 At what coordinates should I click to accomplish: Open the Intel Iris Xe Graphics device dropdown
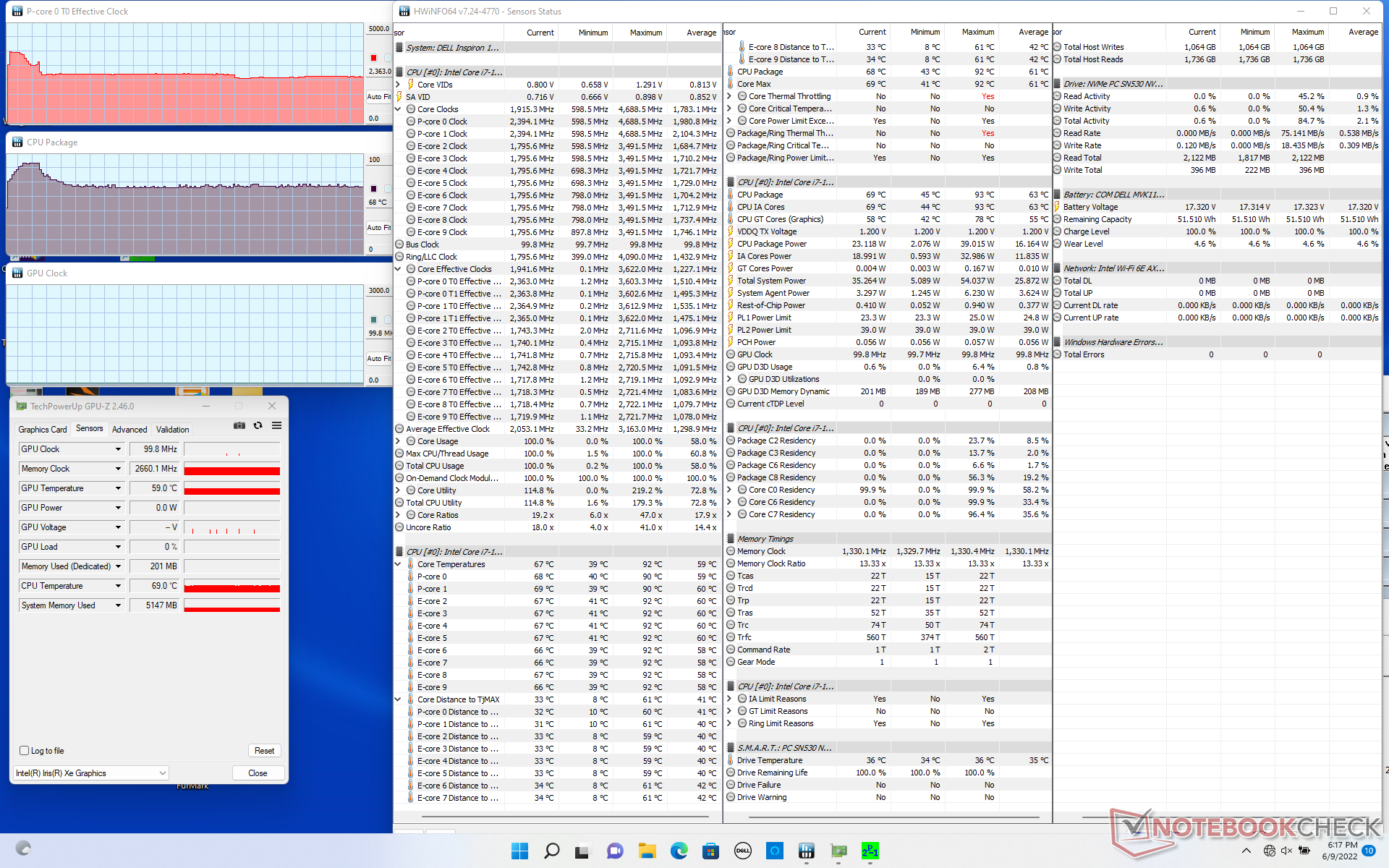(162, 773)
